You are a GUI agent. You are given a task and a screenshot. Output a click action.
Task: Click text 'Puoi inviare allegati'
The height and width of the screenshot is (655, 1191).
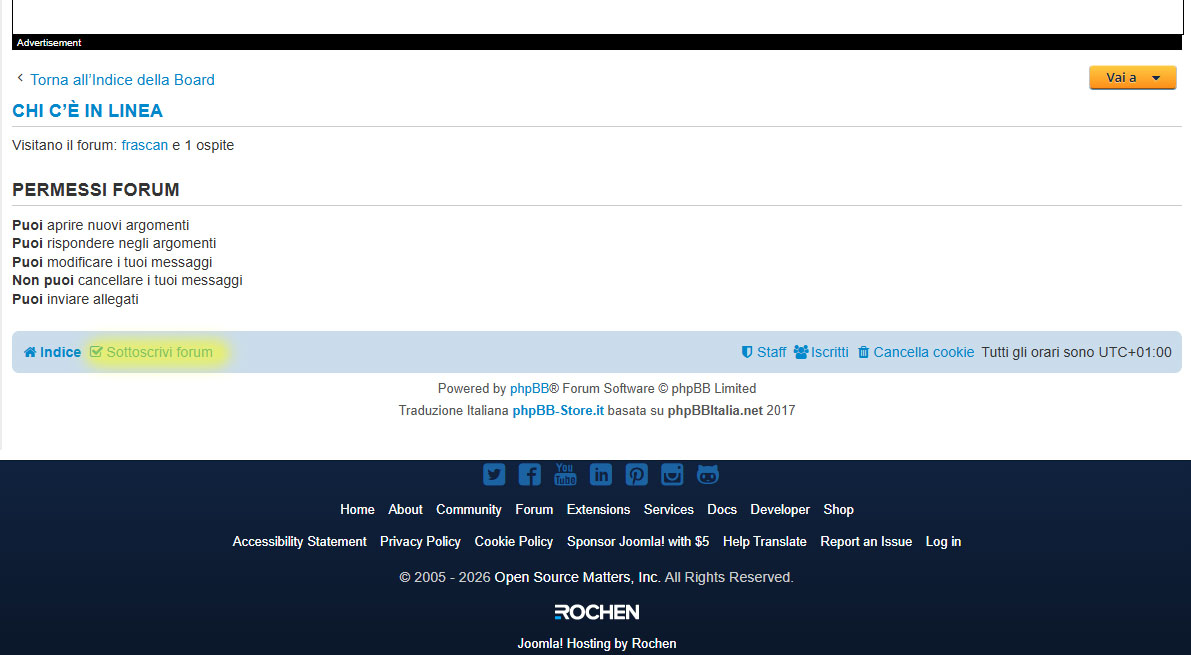point(75,299)
